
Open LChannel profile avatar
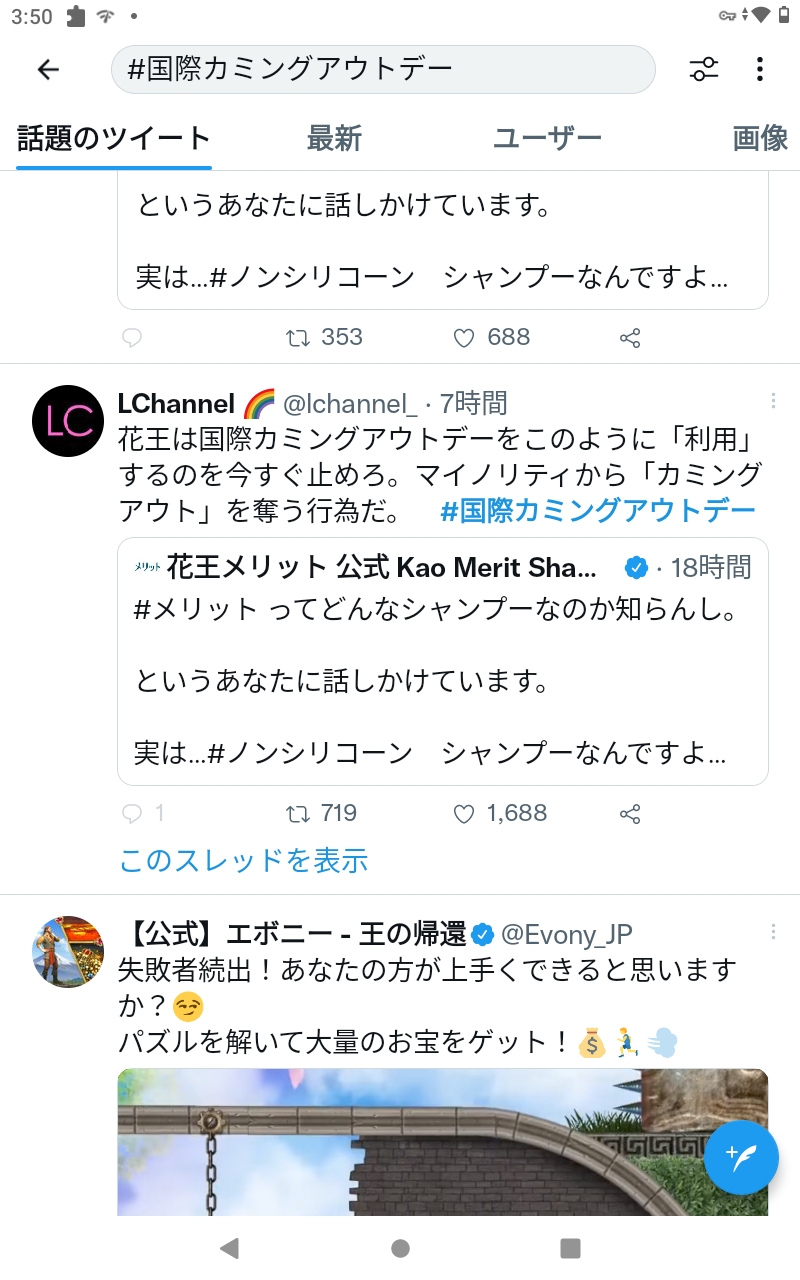(x=68, y=421)
